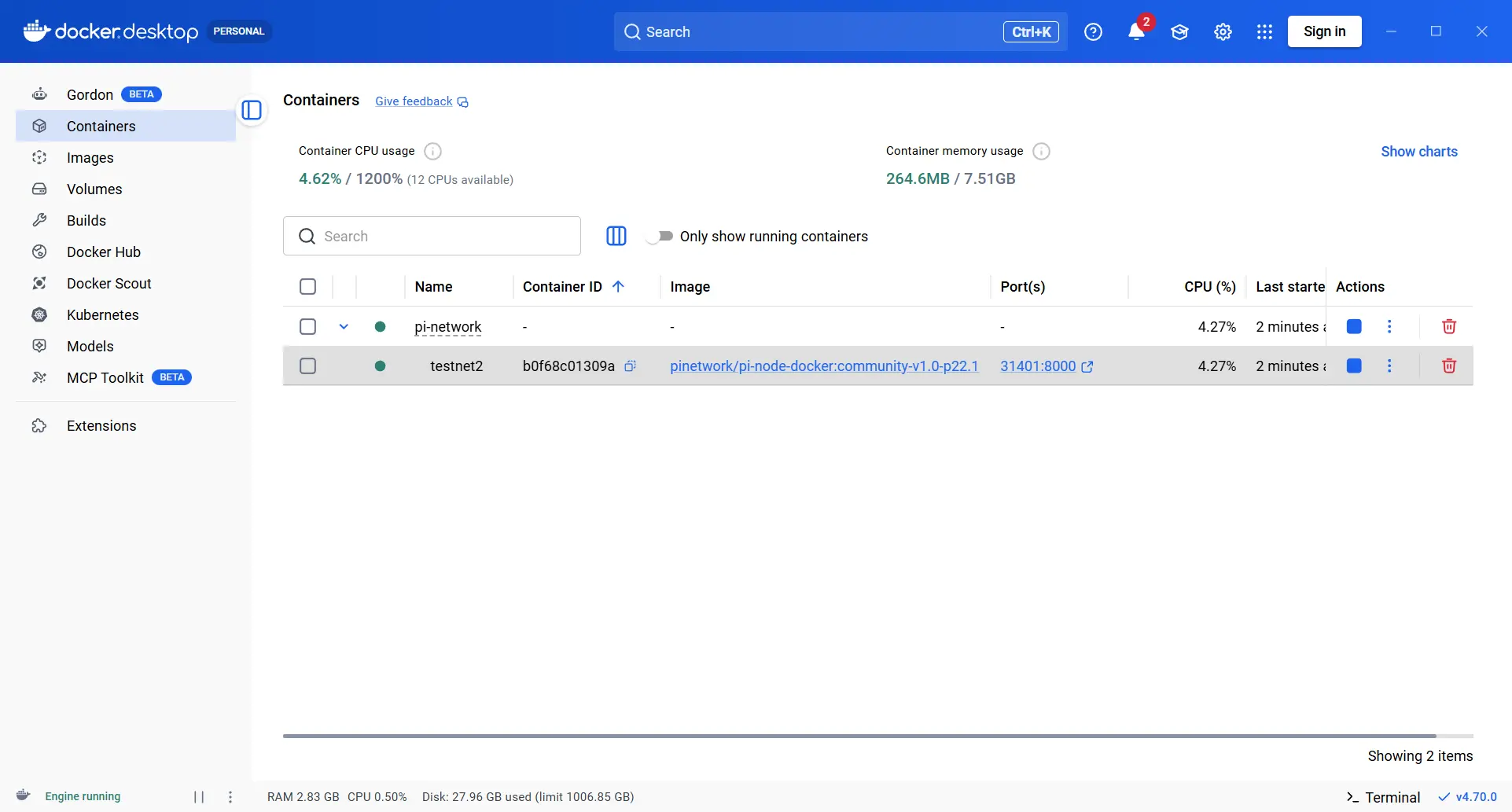Open Docker Desktop settings gear
1512x812 pixels.
tap(1223, 32)
